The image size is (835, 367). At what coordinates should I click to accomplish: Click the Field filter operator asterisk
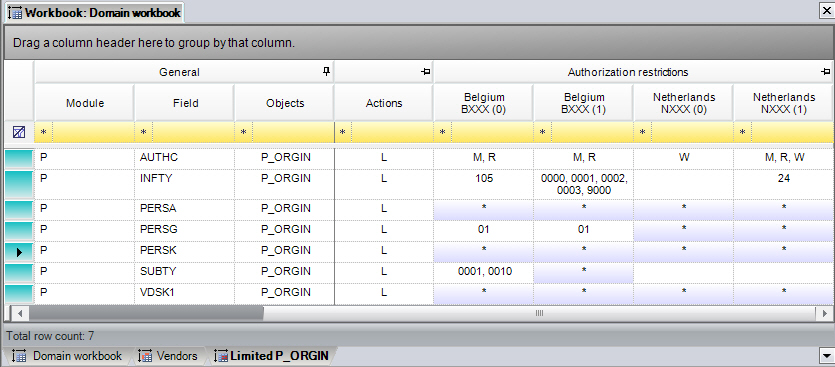pyautogui.click(x=143, y=132)
